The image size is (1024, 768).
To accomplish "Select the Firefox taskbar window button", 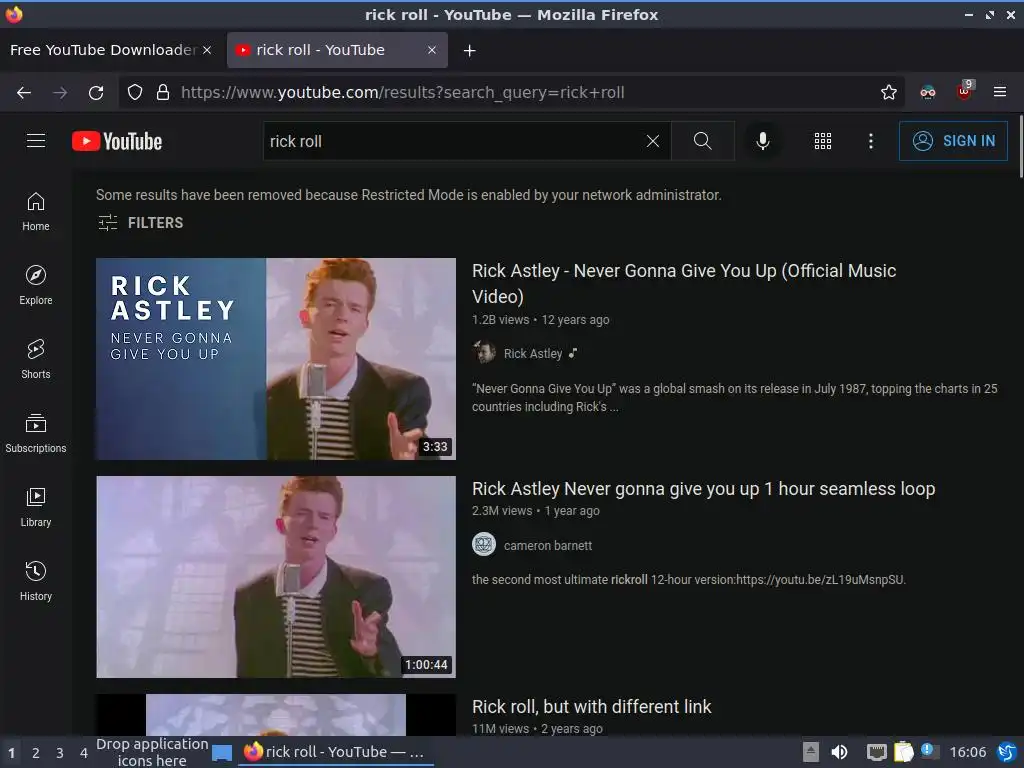I will [x=336, y=752].
